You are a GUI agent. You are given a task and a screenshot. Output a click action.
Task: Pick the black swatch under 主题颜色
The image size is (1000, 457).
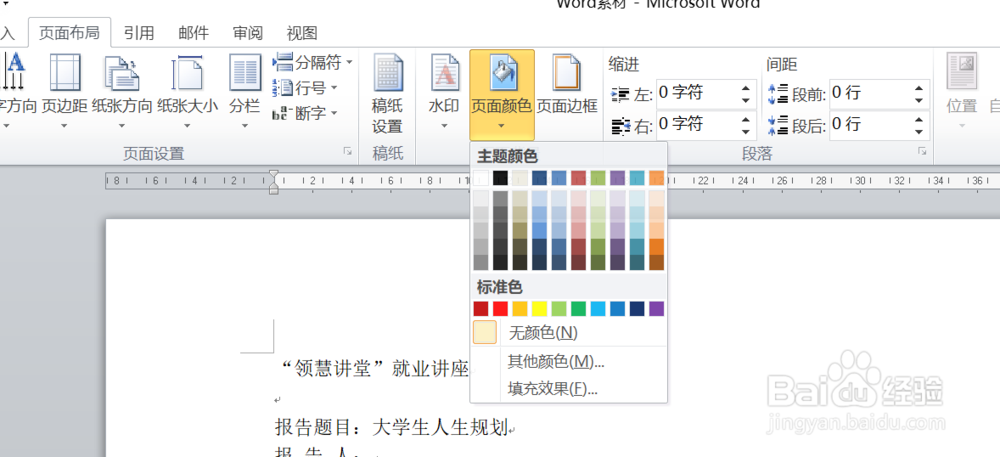pos(501,178)
